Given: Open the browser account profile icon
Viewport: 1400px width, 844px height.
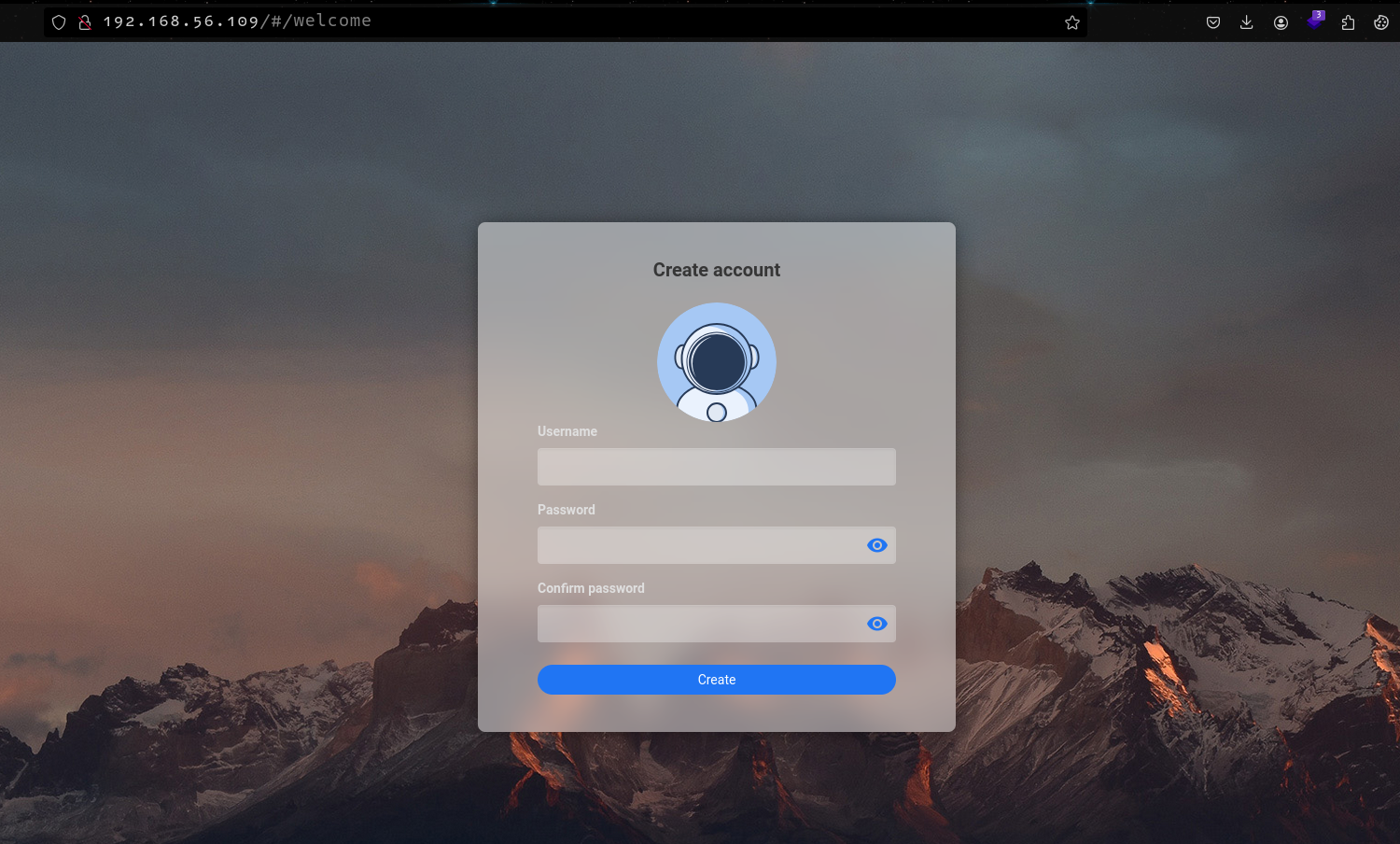Looking at the screenshot, I should pyautogui.click(x=1281, y=22).
